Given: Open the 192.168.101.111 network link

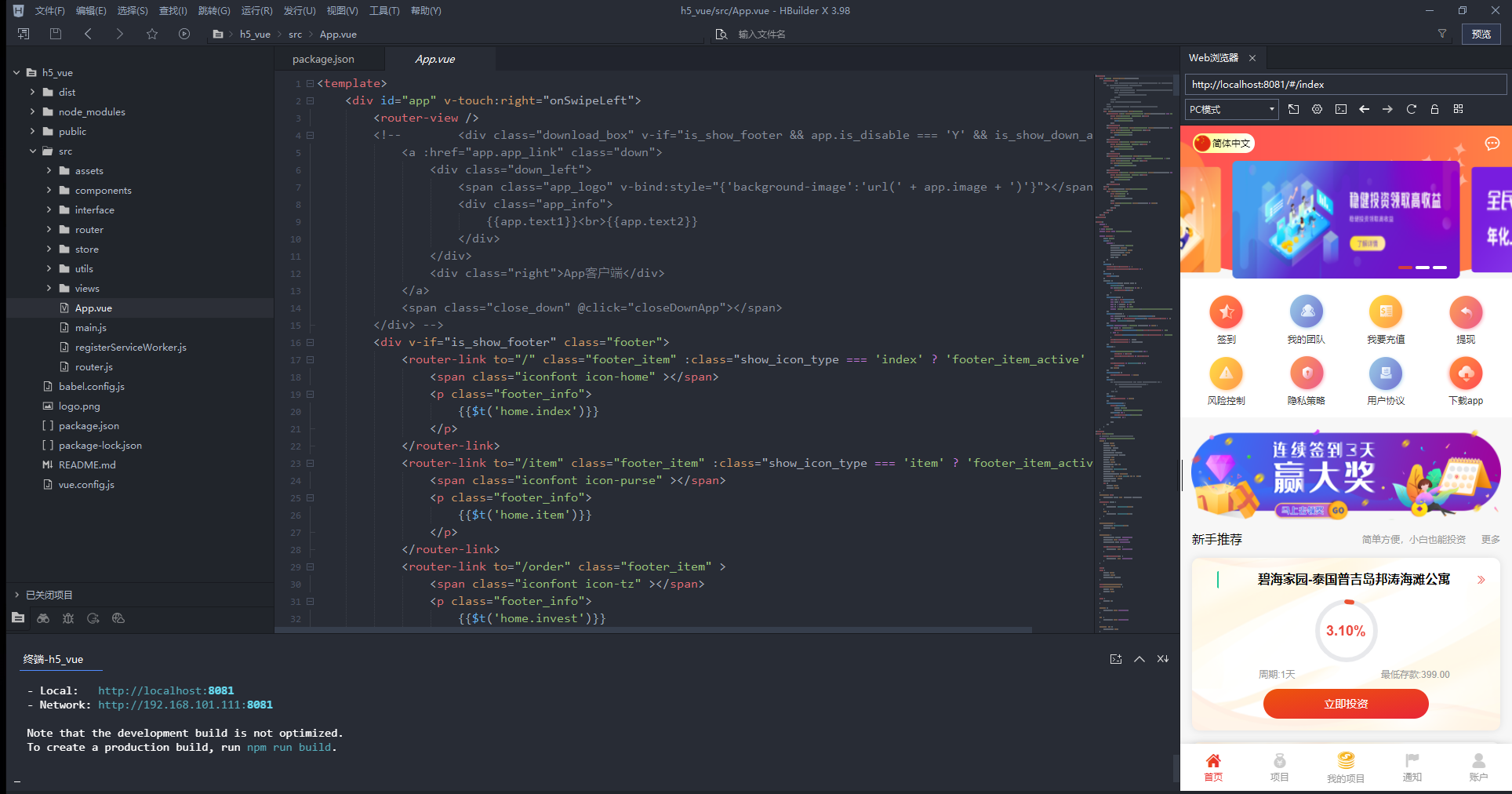Looking at the screenshot, I should coord(185,705).
